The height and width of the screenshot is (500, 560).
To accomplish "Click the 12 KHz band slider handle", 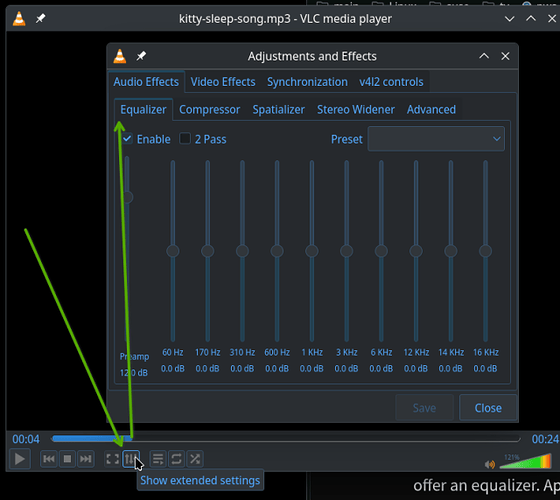I will 416,251.
